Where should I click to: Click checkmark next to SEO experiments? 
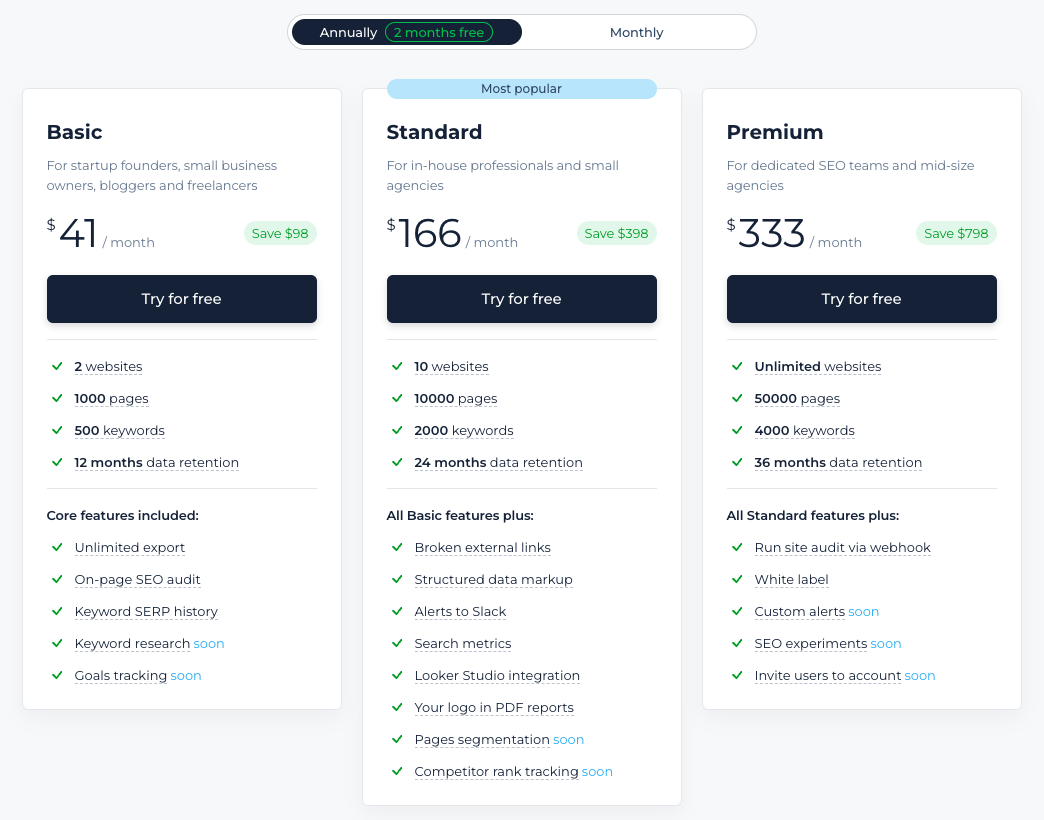click(737, 643)
